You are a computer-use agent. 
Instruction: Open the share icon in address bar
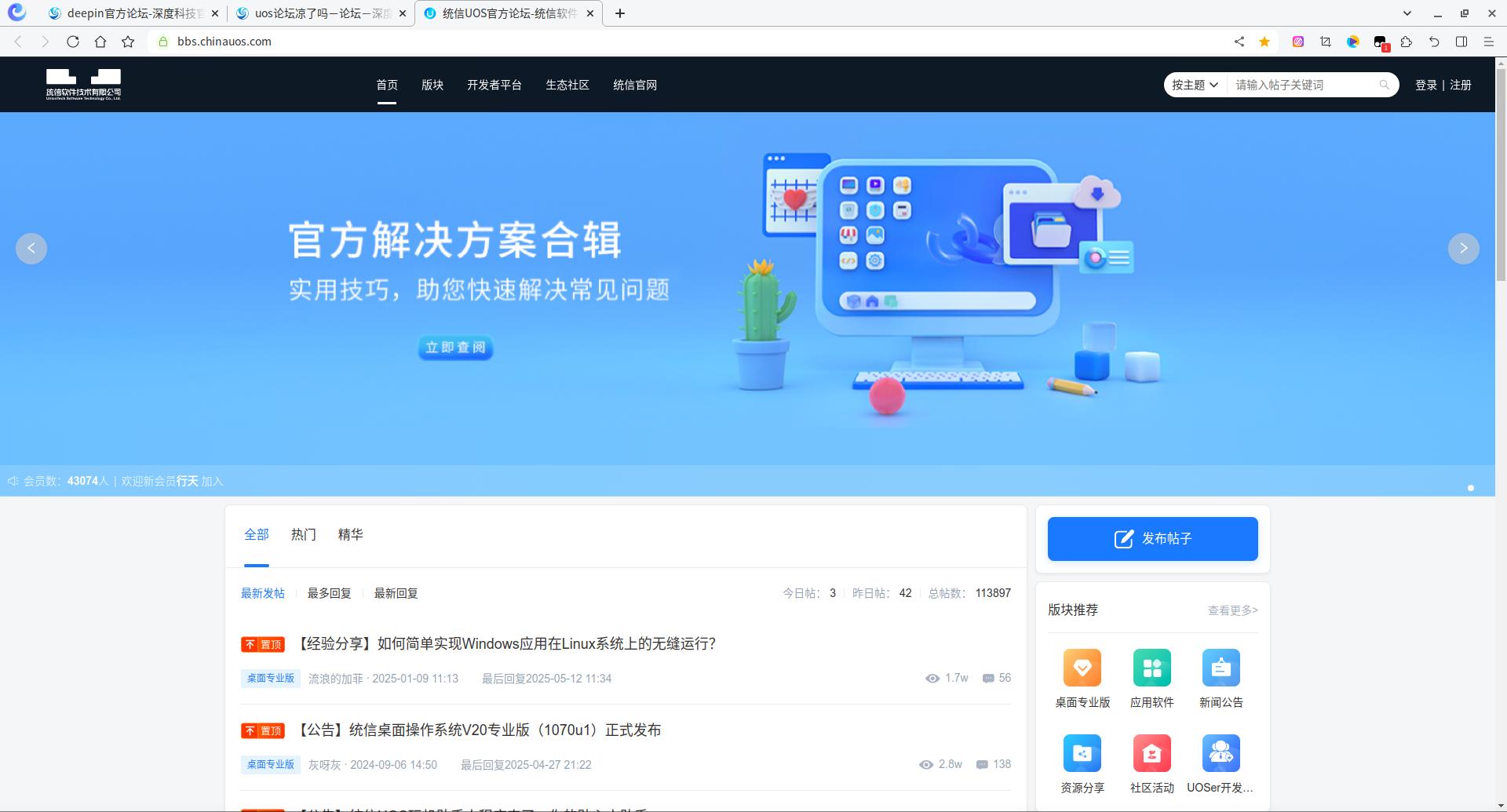point(1239,42)
